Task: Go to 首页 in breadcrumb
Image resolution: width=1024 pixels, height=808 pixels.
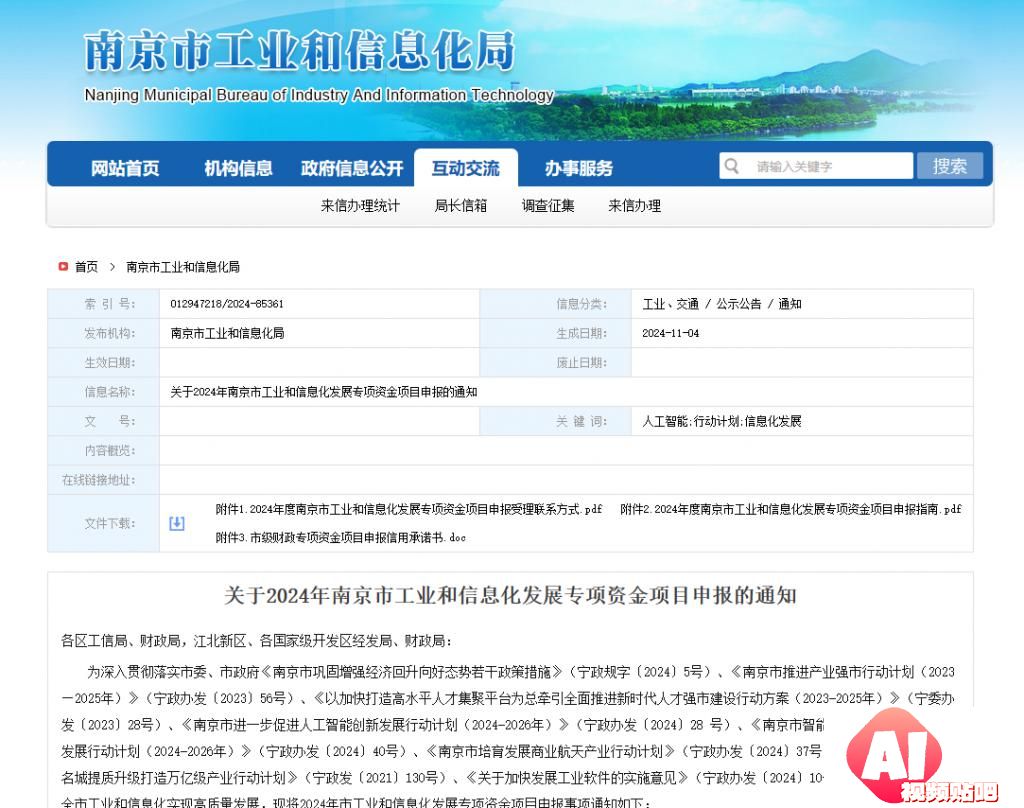Action: point(86,267)
